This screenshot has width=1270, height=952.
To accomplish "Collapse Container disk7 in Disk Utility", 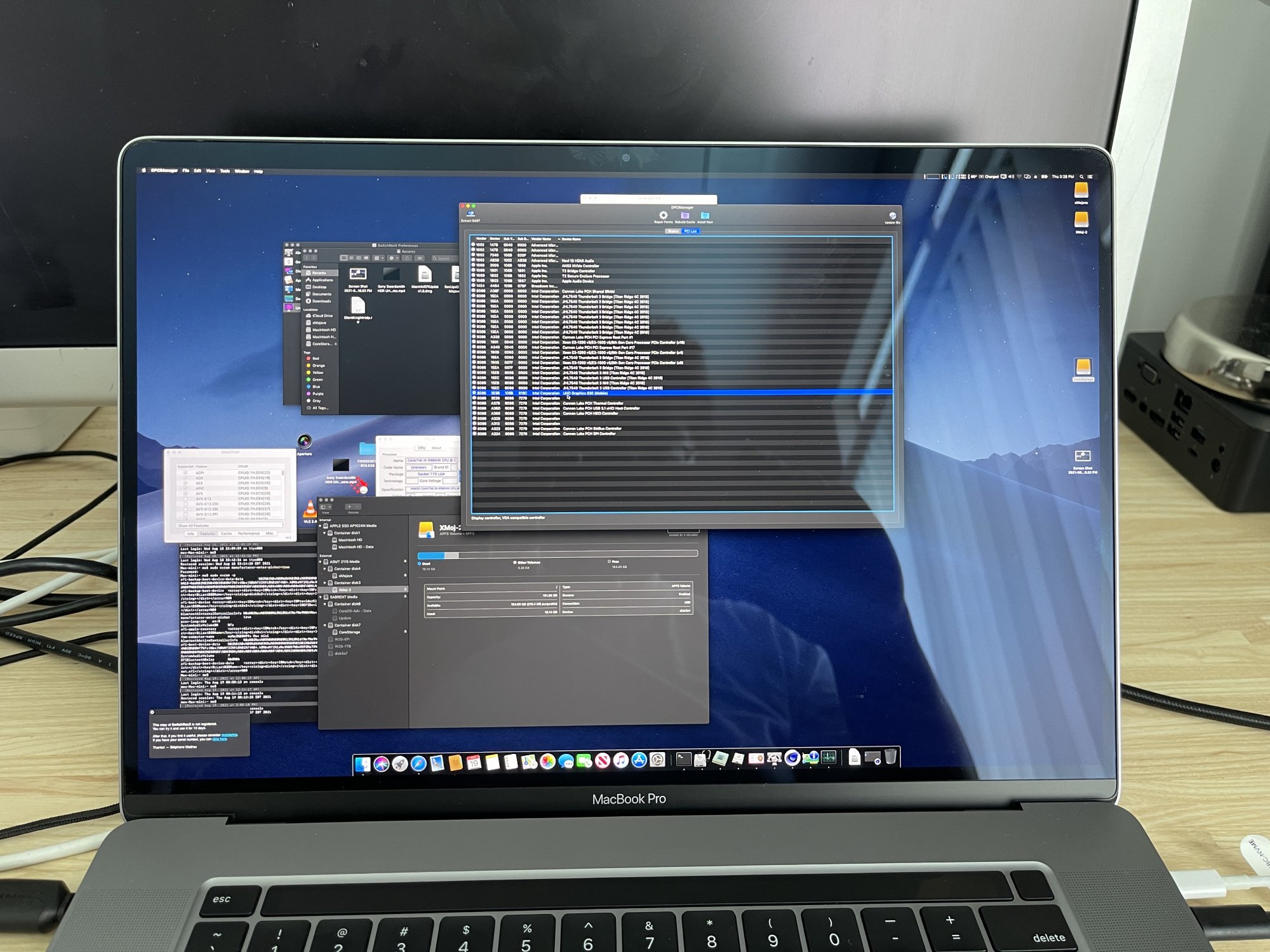I will point(325,625).
